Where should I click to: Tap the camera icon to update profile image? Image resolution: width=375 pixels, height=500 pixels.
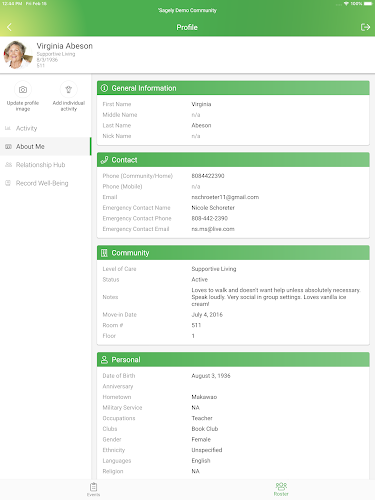pyautogui.click(x=23, y=89)
